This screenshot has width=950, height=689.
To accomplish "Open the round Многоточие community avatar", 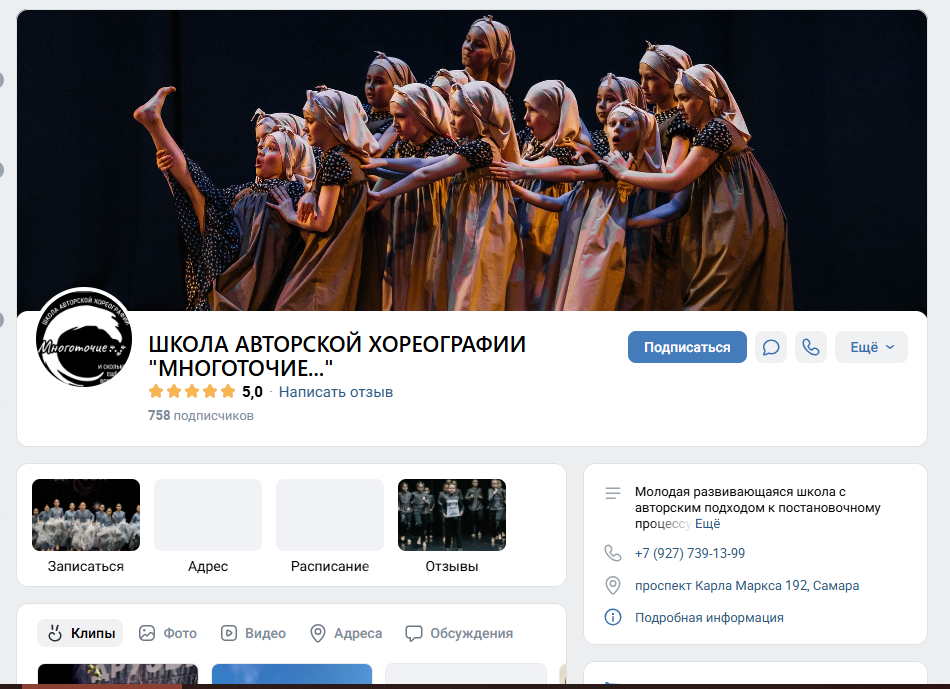I will tap(84, 337).
